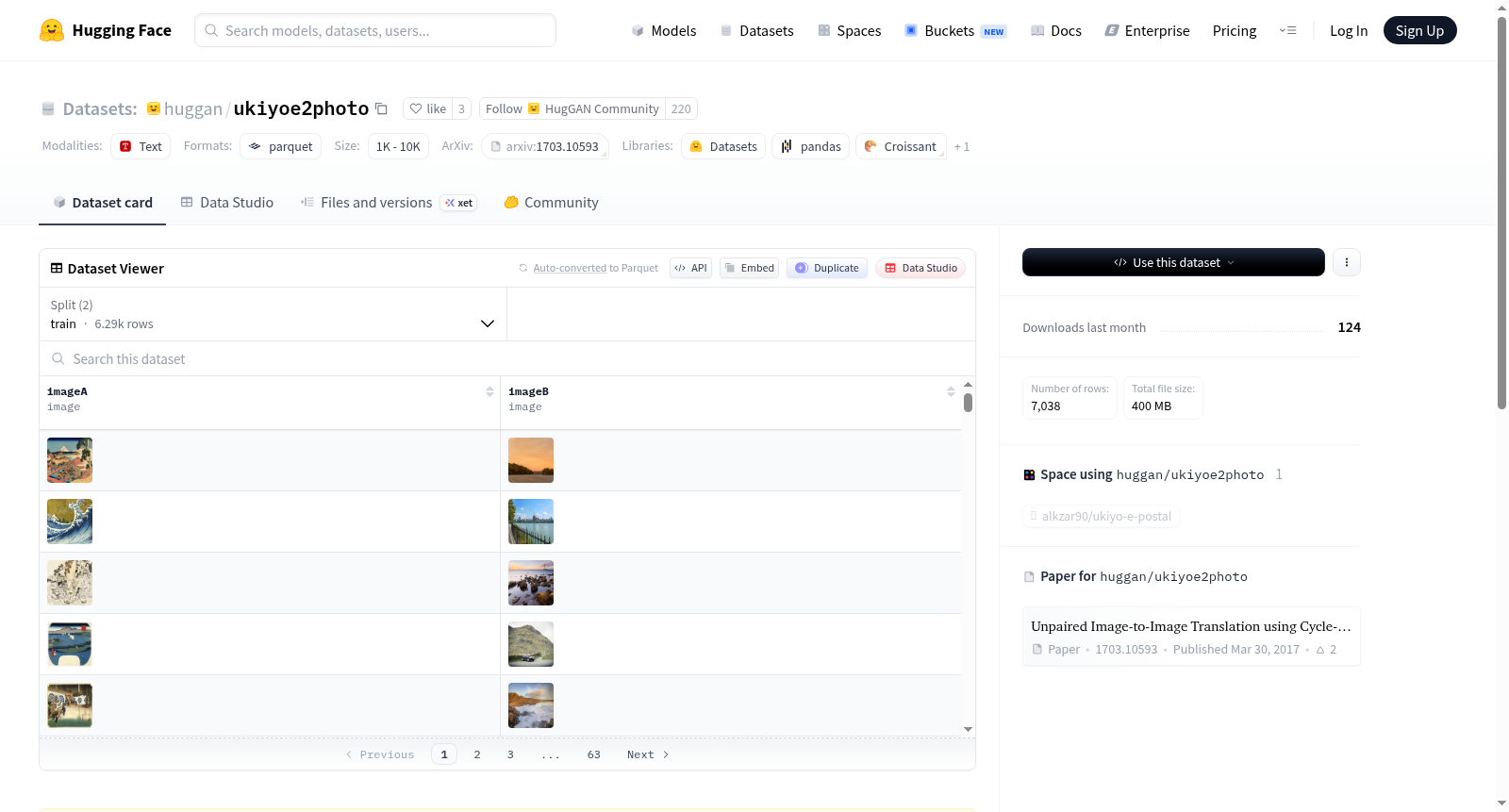Open the dataset title ukiyoe2photo

click(301, 108)
